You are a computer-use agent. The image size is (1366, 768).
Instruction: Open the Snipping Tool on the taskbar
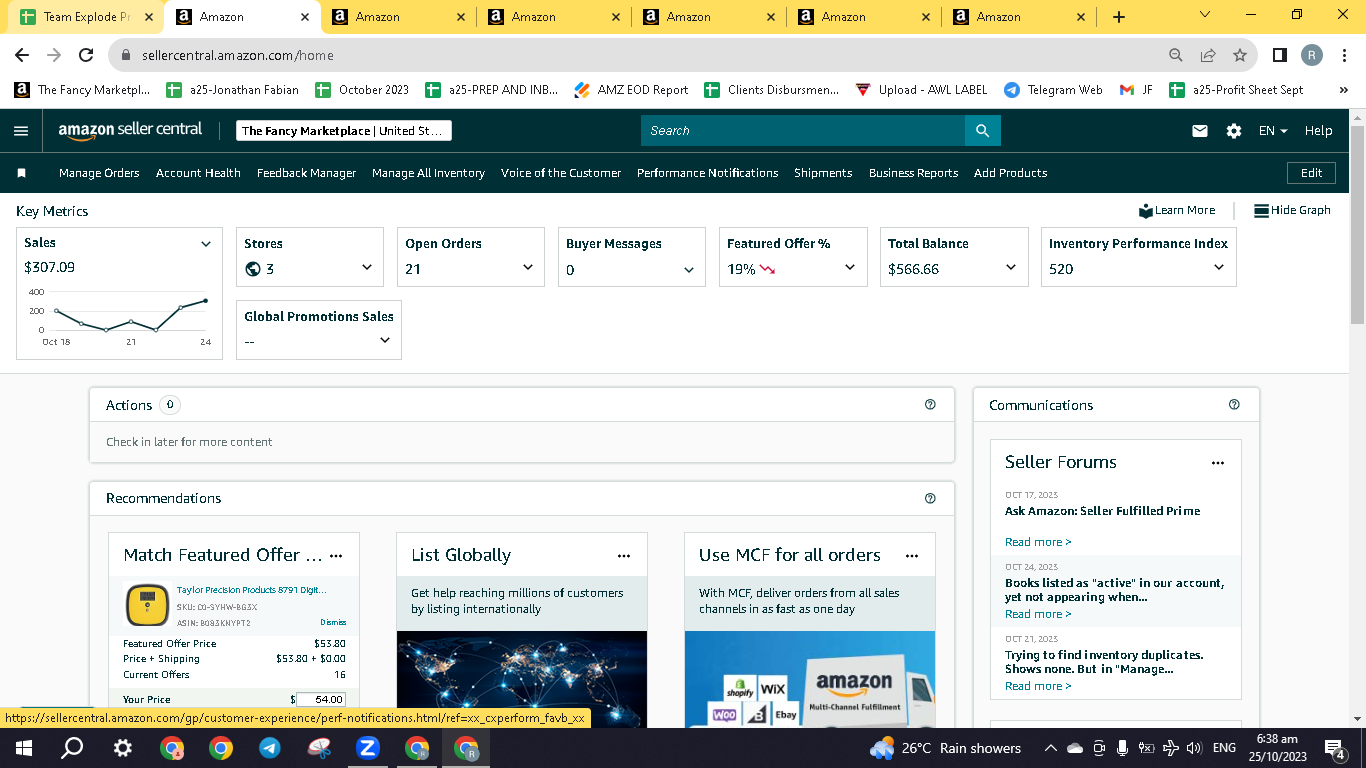coord(319,748)
